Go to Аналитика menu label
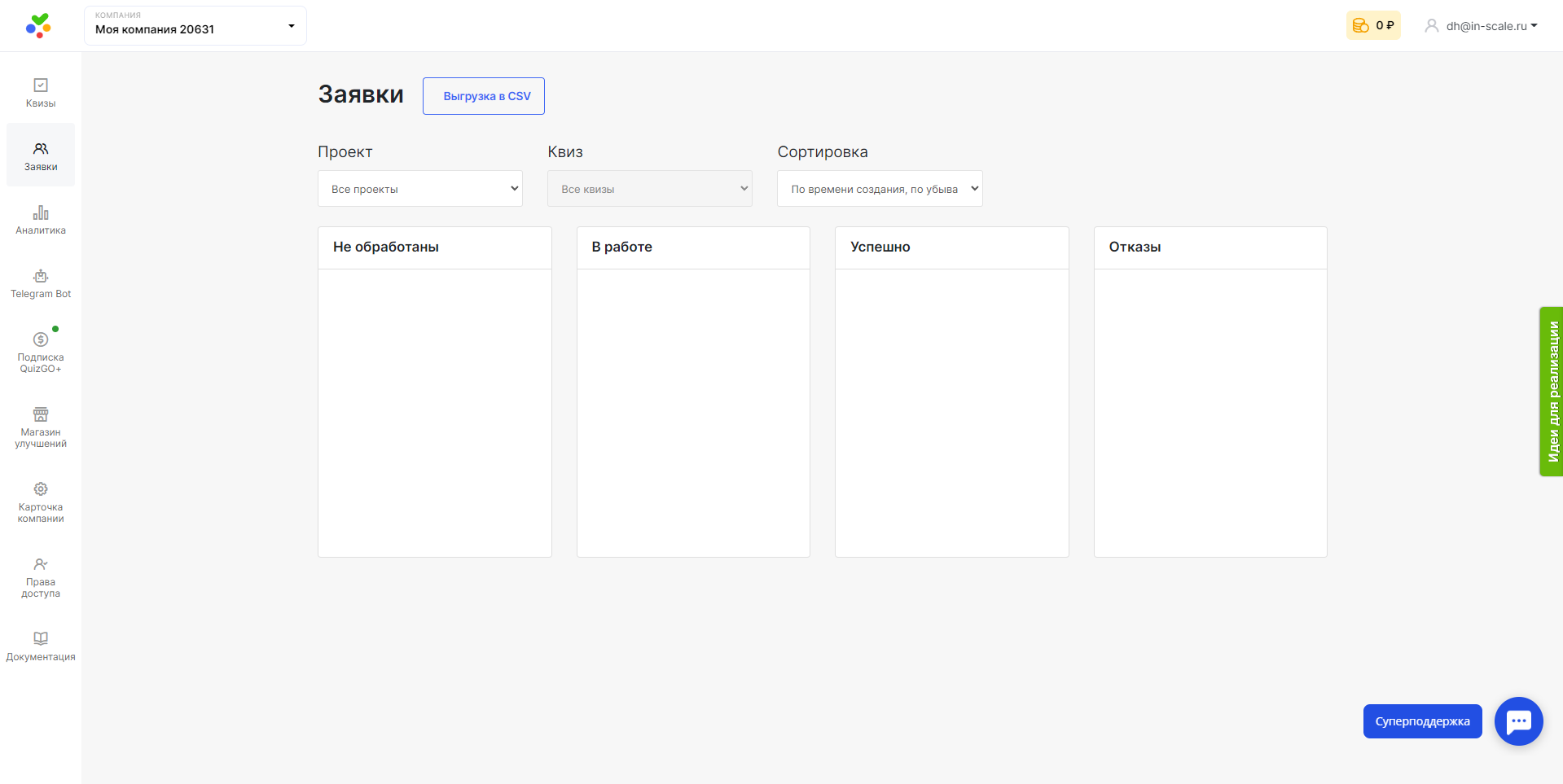The height and width of the screenshot is (784, 1563). [41, 230]
